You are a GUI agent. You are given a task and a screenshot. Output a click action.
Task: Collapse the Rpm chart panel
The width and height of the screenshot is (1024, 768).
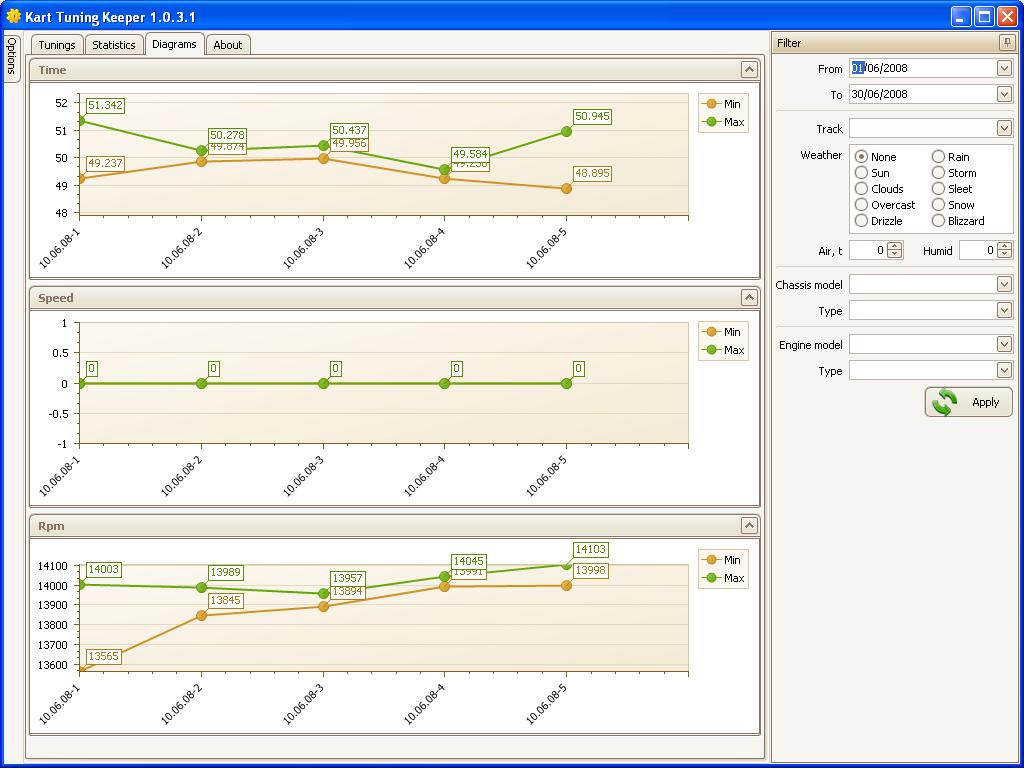pos(748,526)
